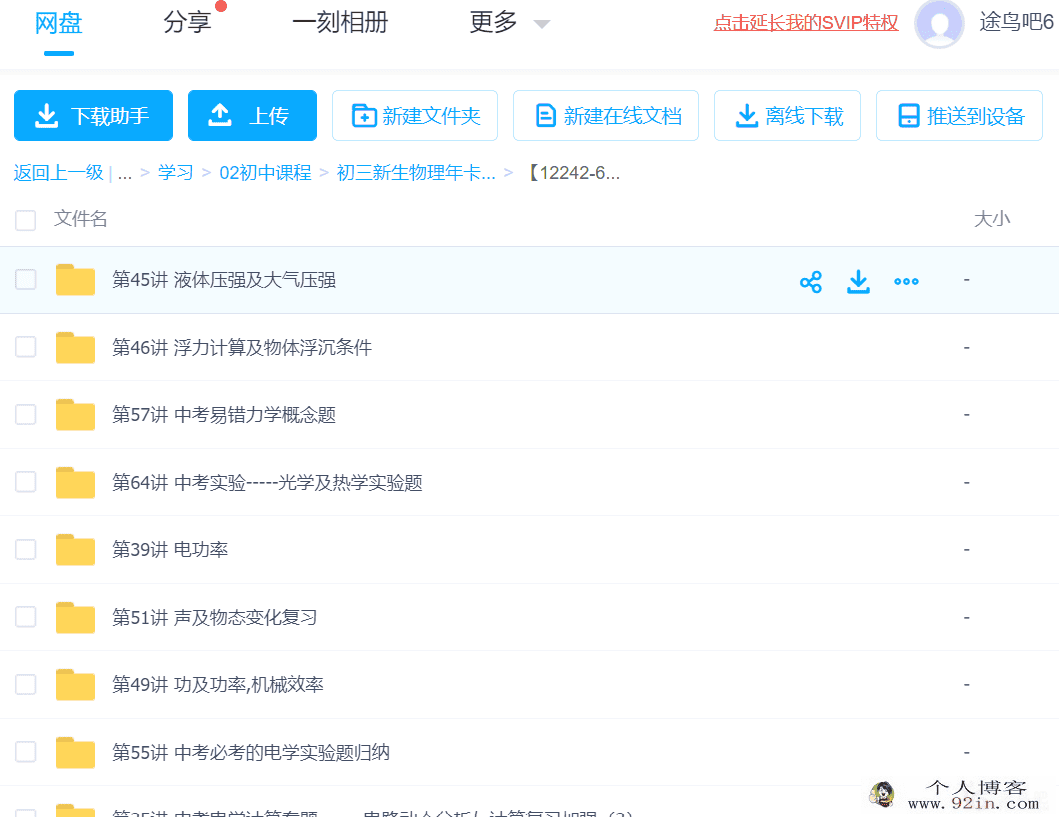Go back with 返回上一级 link
The width and height of the screenshot is (1059, 817).
click(58, 173)
